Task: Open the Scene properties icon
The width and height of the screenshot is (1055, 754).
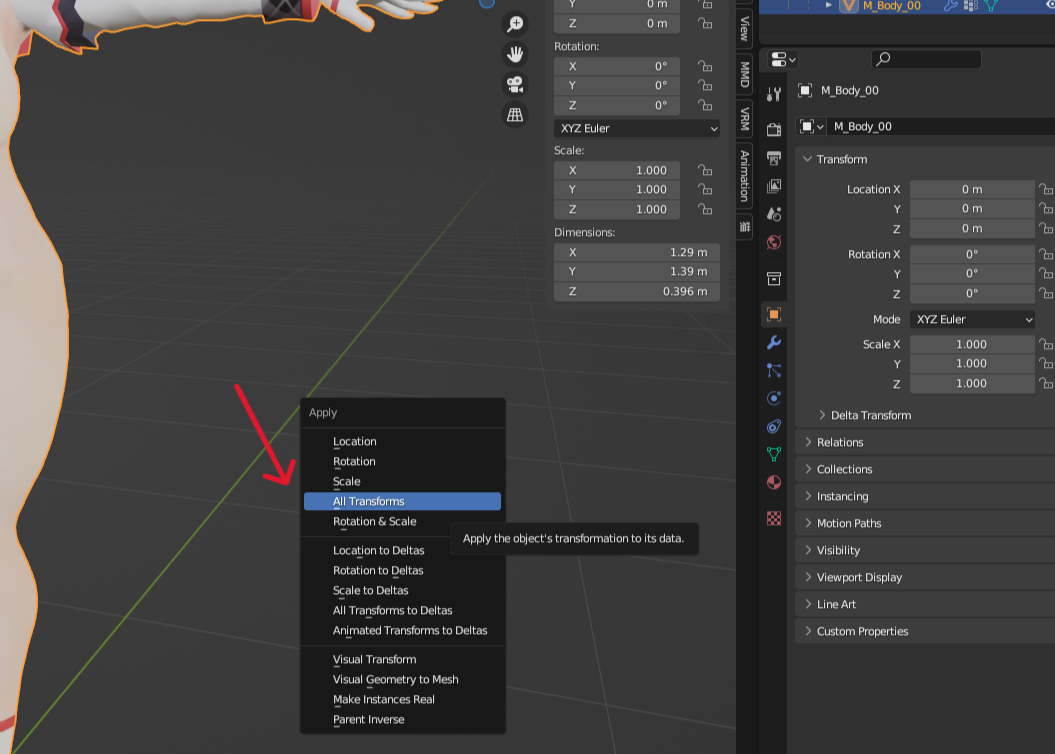Action: (774, 214)
